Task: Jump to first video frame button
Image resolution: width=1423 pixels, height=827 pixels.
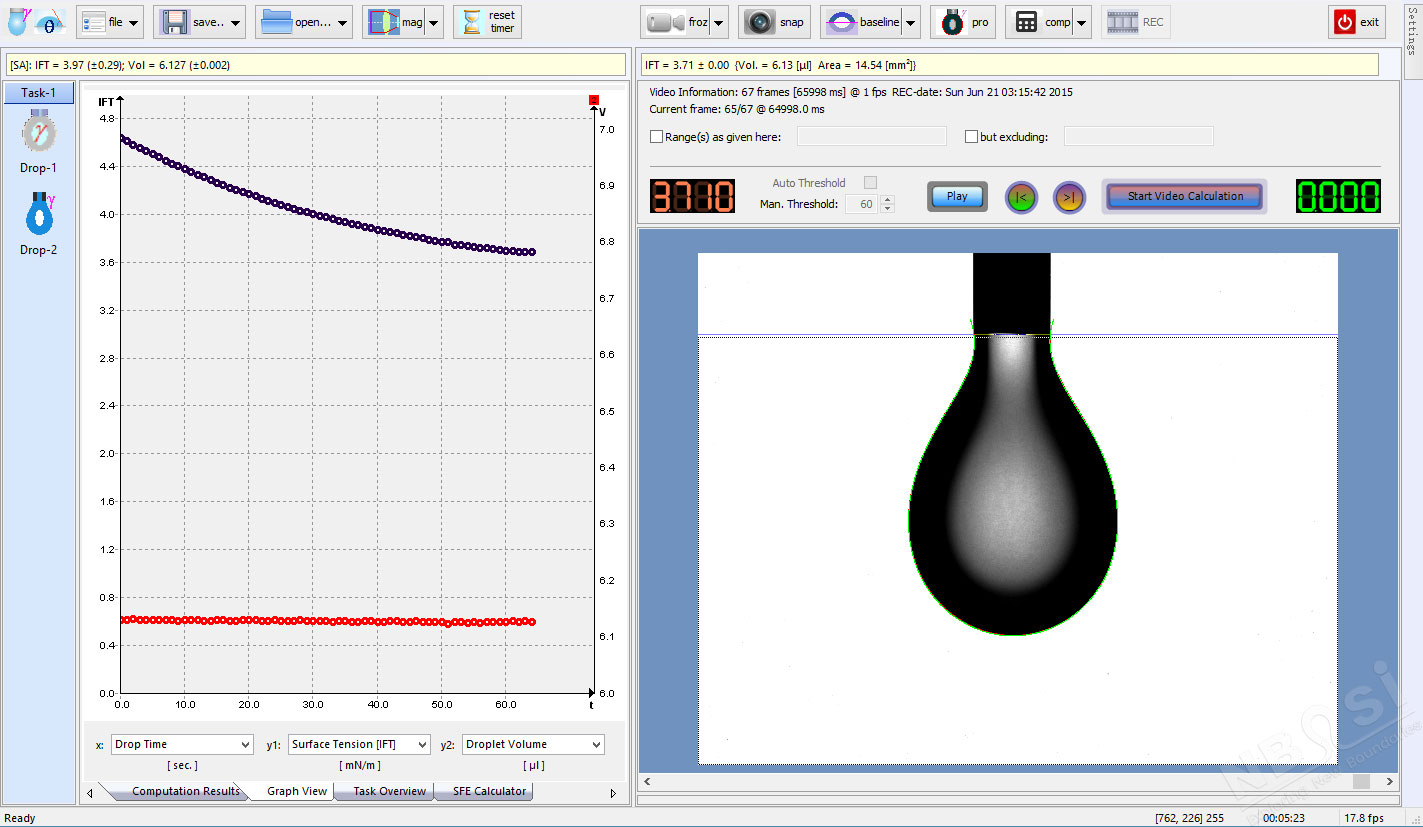Action: point(1021,197)
